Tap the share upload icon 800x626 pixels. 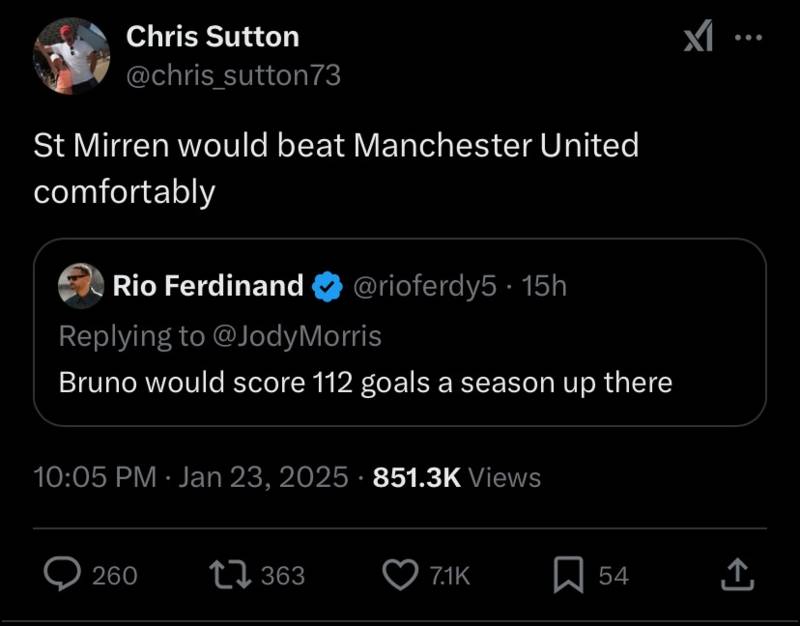[734, 574]
